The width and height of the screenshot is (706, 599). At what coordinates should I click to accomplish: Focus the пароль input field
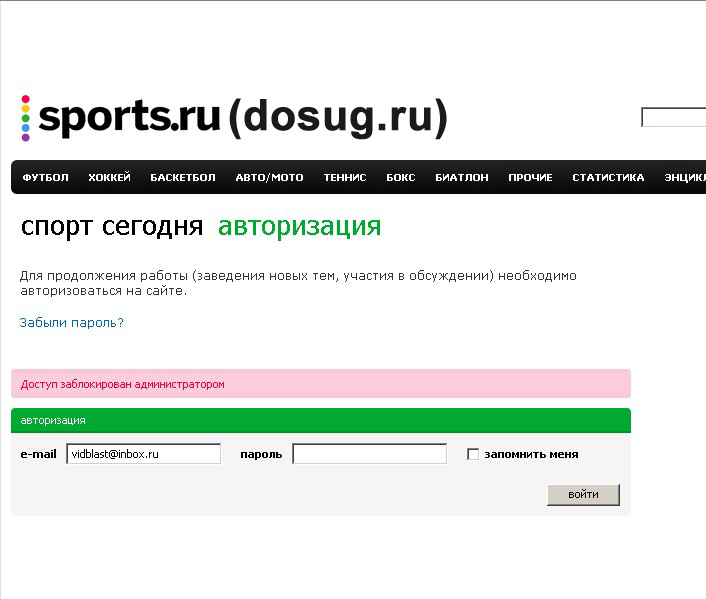370,454
